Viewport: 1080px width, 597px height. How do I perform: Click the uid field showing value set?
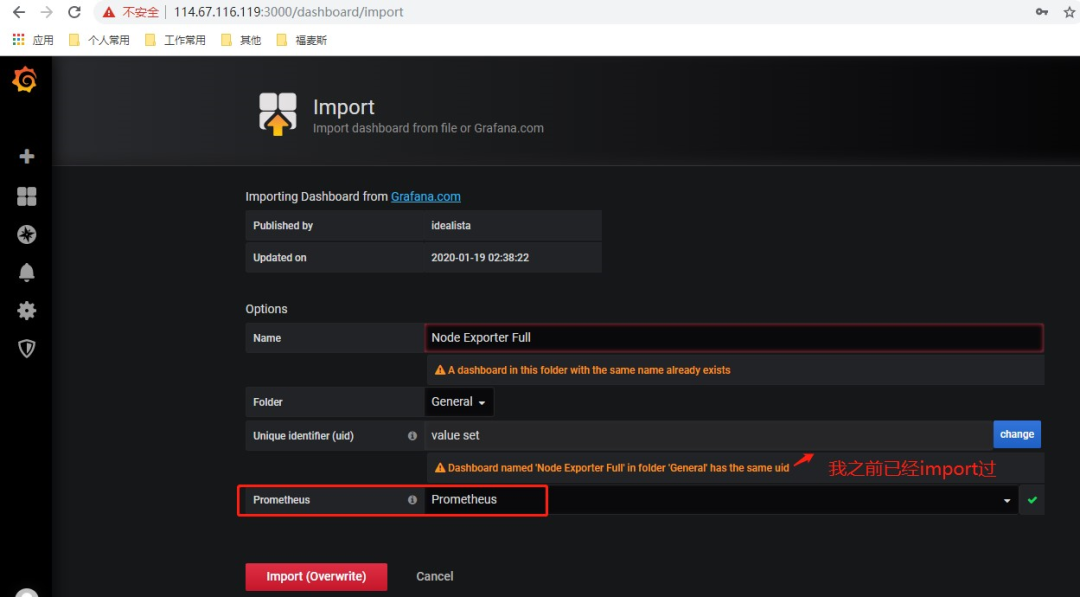point(709,435)
